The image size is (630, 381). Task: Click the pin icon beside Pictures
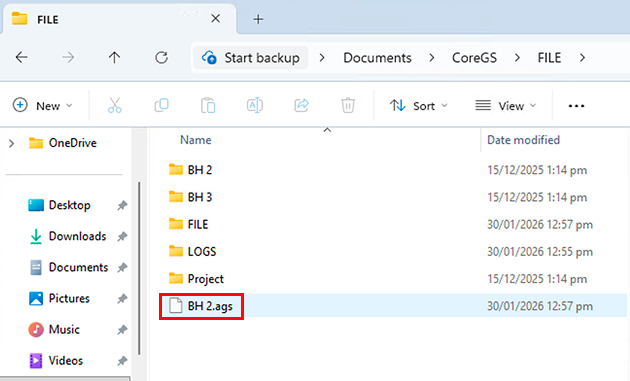122,299
